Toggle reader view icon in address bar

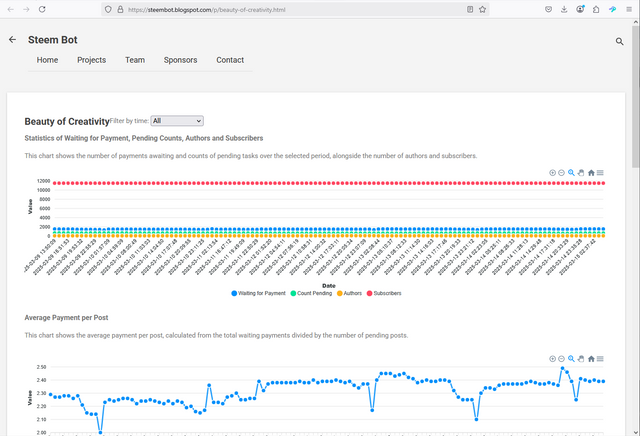coord(470,9)
